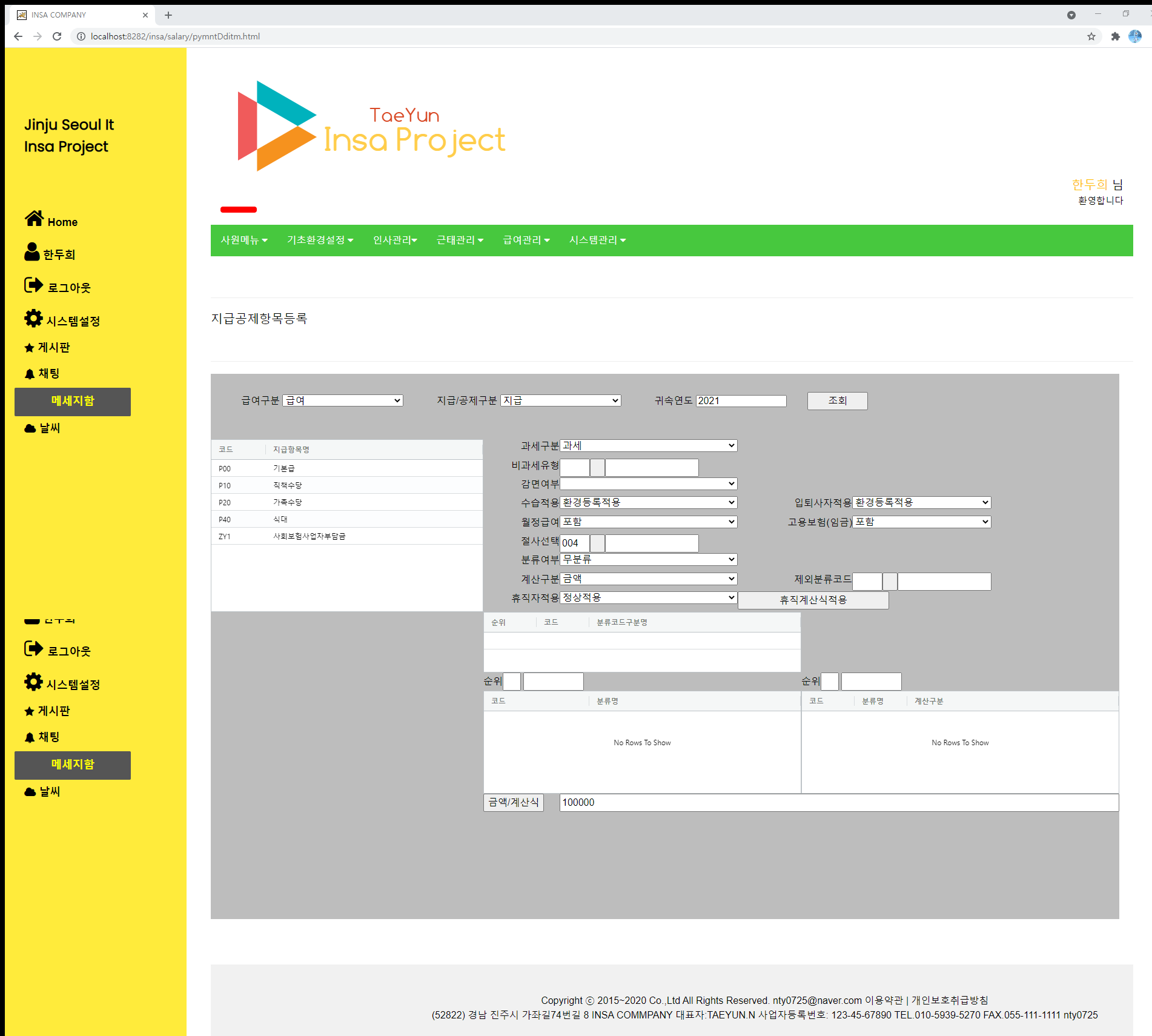Click the 휴직계산식적용 button
Viewport: 1152px width, 1036px height.
813,600
